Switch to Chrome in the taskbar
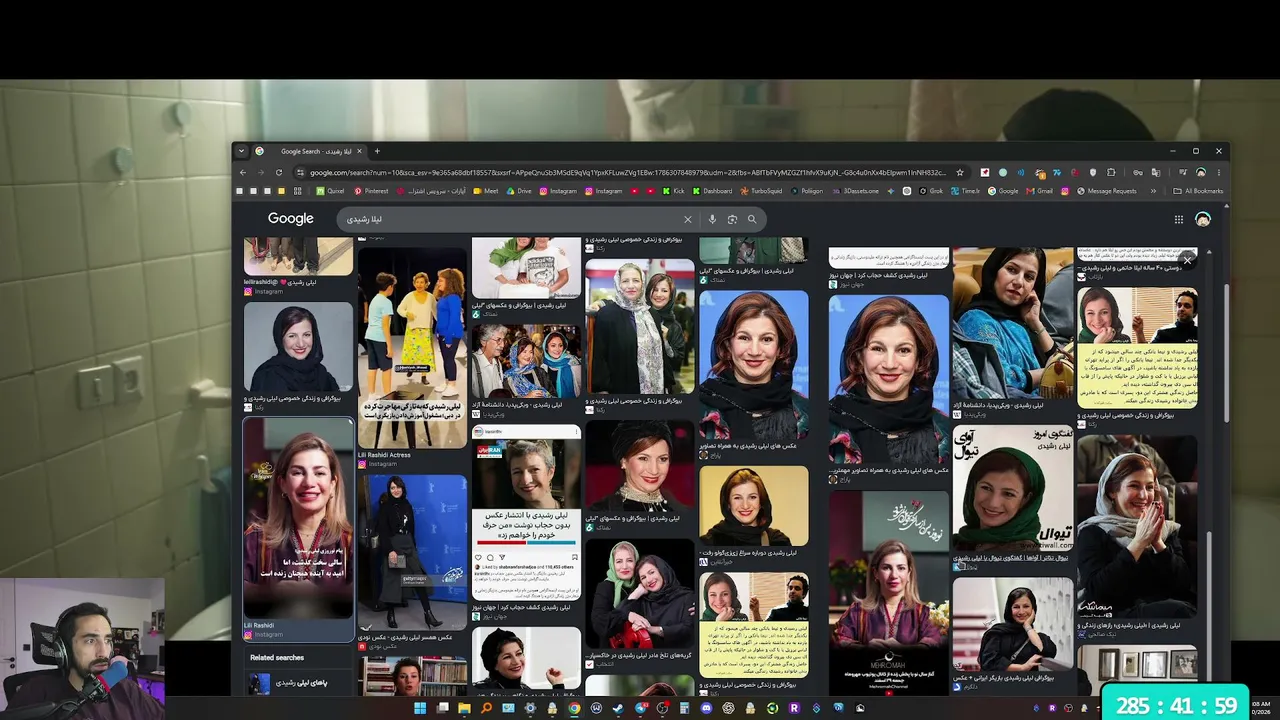 (x=574, y=708)
